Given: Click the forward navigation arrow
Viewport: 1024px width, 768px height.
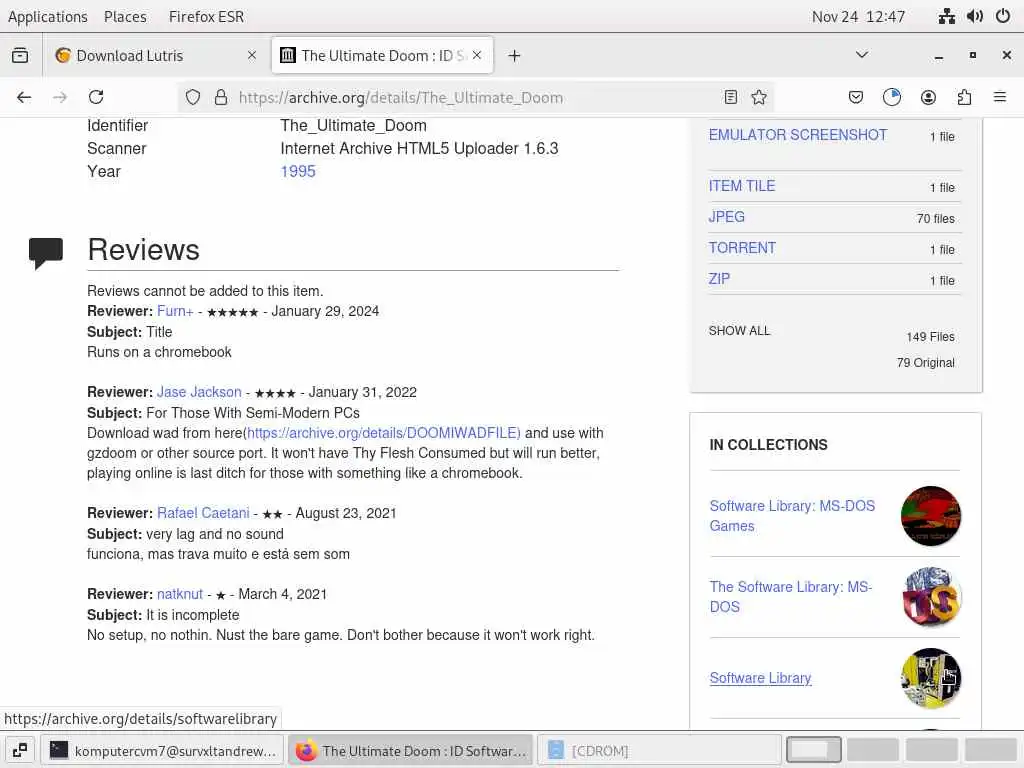Looking at the screenshot, I should [60, 97].
